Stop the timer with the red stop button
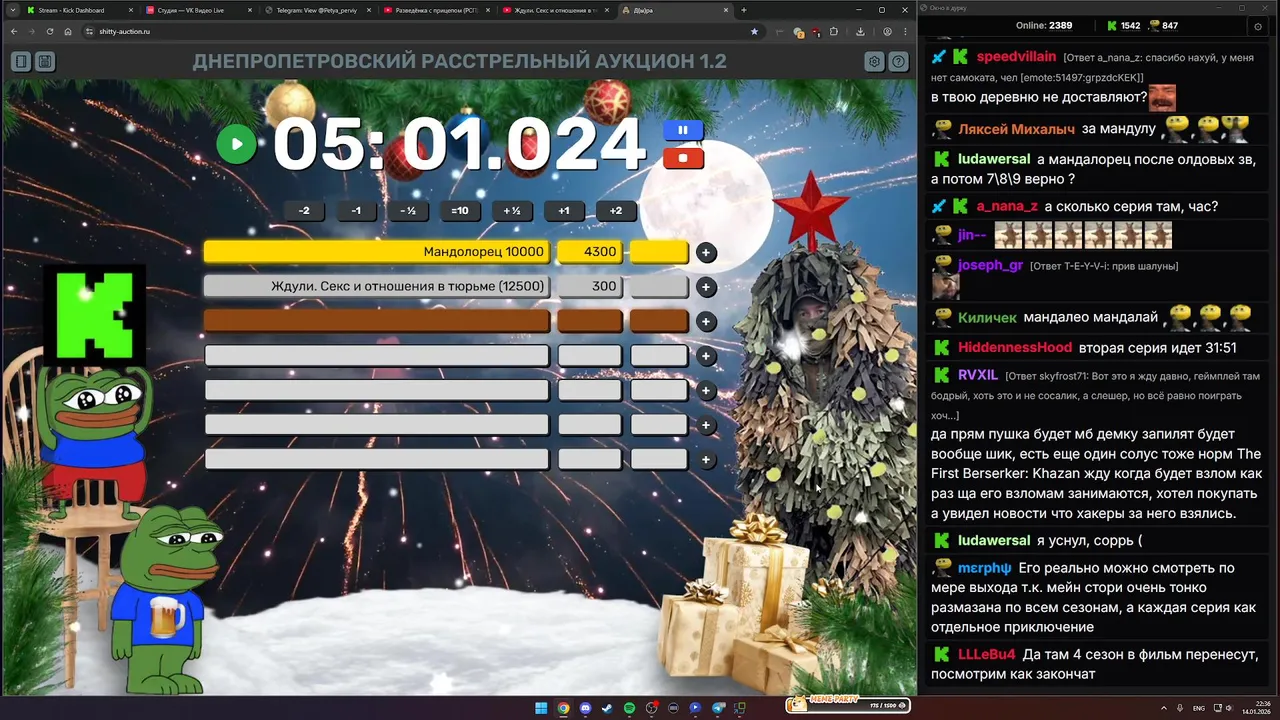1280x720 pixels. 683,158
